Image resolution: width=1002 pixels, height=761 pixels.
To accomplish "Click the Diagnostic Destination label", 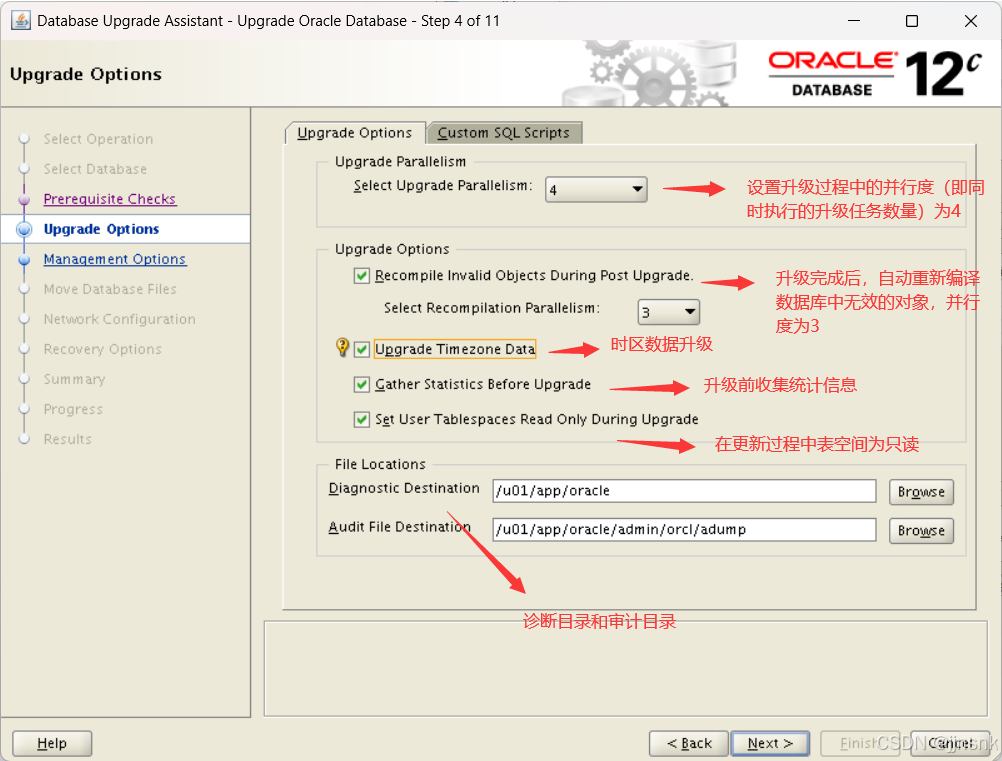I will [404, 488].
